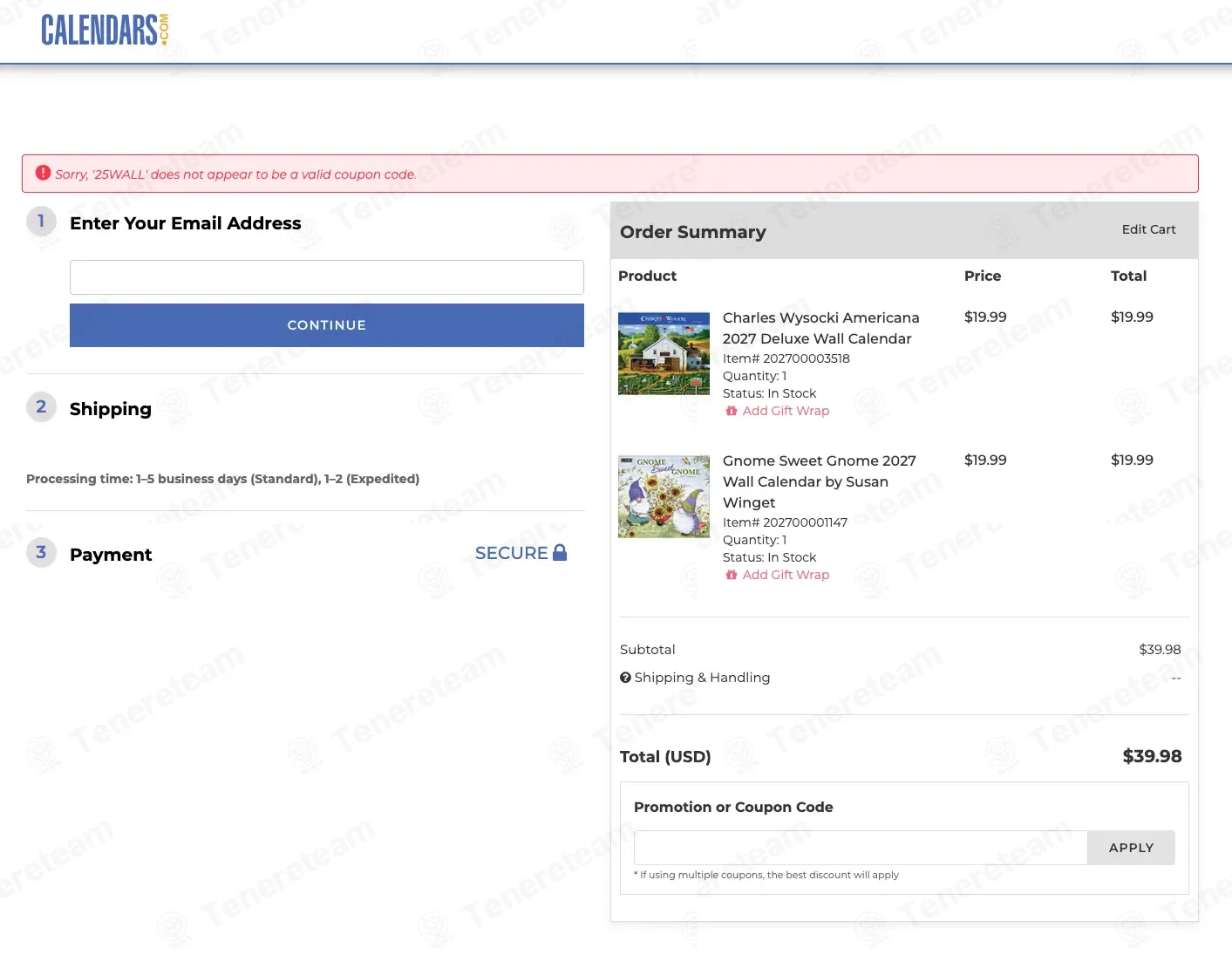
Task: Open Charles Wysocki Americana 2027 product title
Action: (x=820, y=328)
